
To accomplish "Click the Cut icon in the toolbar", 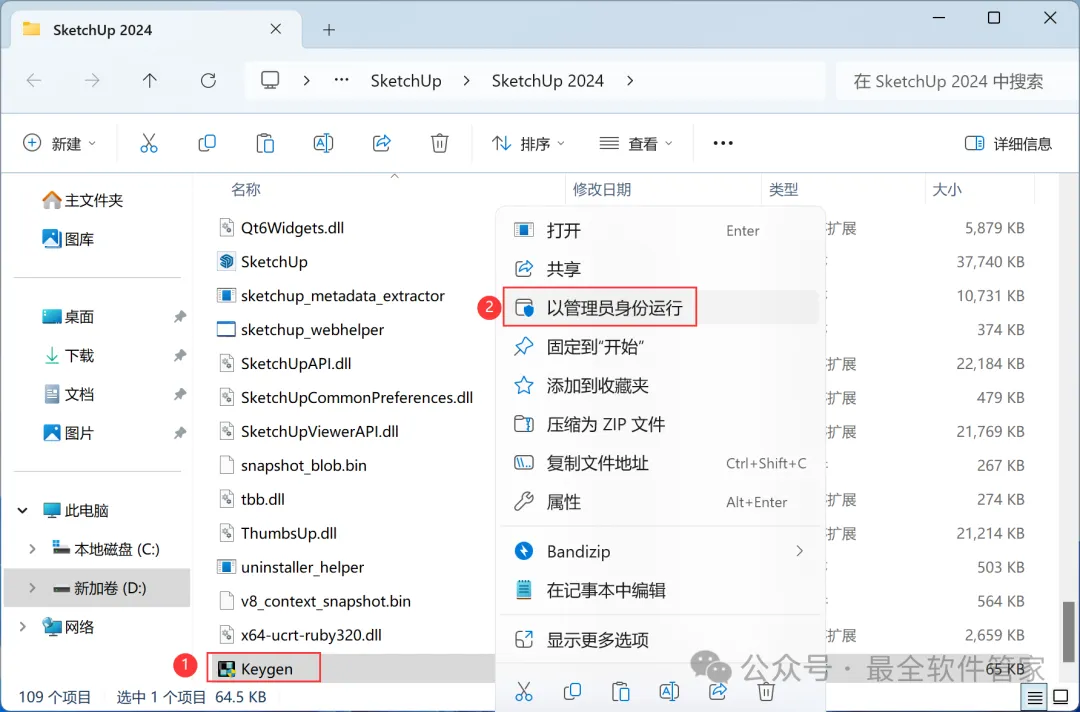I will (x=149, y=143).
